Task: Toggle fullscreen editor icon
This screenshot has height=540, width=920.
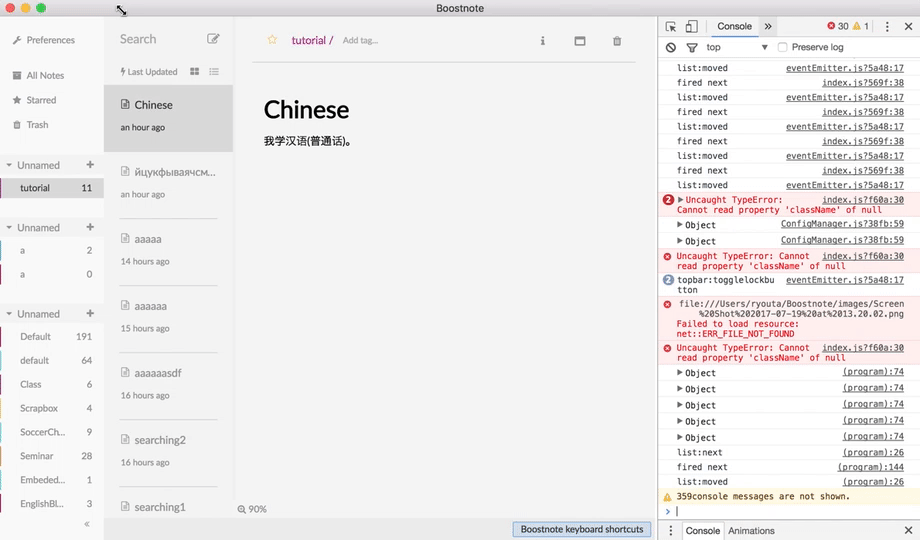Action: [580, 41]
